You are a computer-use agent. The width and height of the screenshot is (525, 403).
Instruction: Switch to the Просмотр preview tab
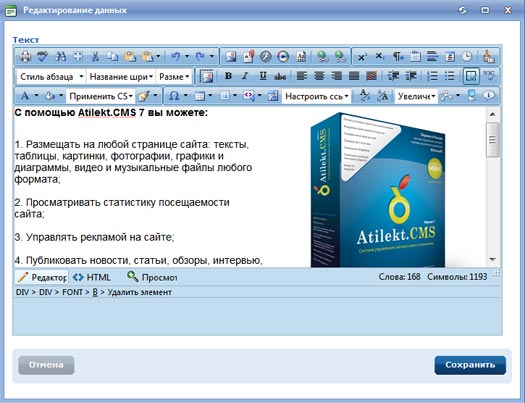(x=152, y=277)
